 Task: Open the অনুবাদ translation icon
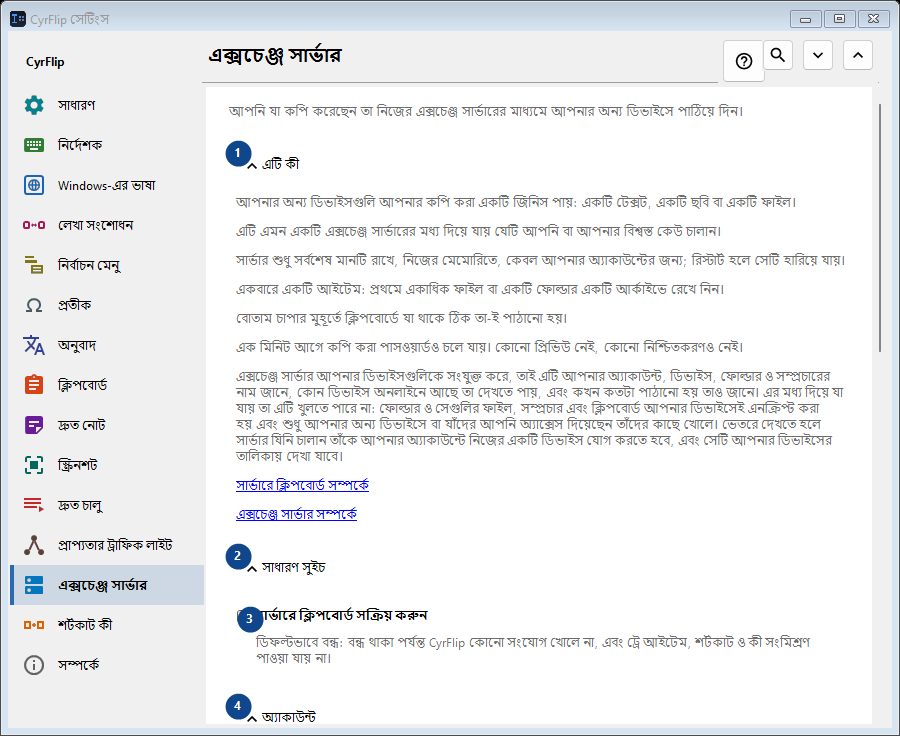coord(34,345)
